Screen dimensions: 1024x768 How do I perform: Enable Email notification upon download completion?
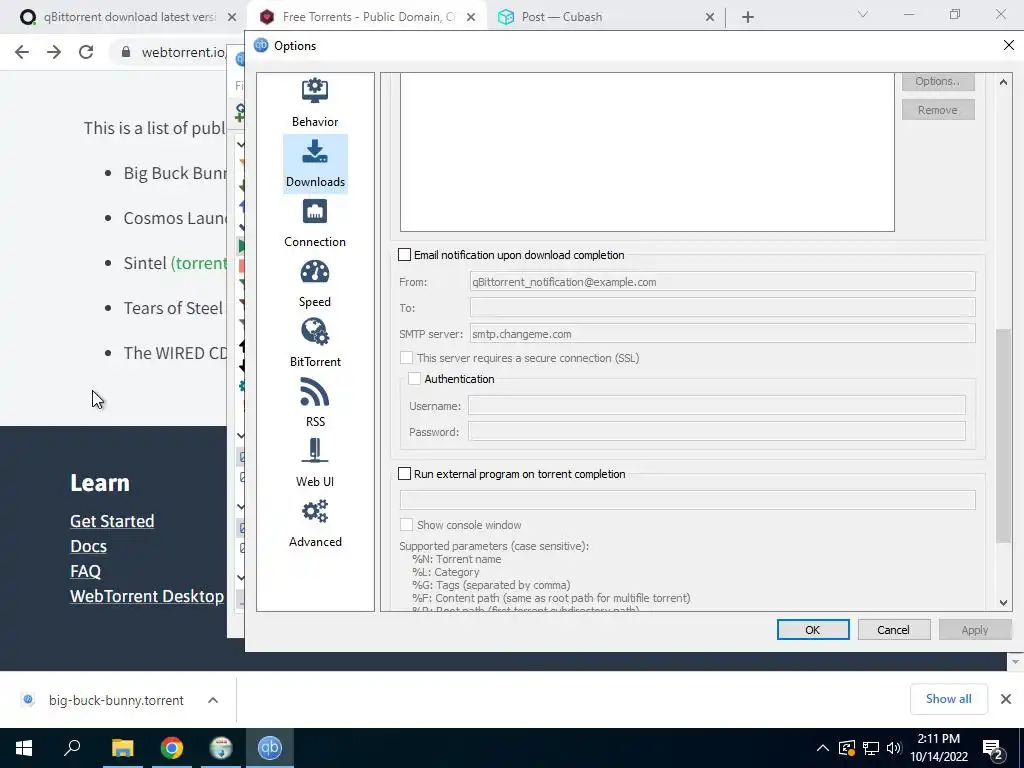coord(405,255)
